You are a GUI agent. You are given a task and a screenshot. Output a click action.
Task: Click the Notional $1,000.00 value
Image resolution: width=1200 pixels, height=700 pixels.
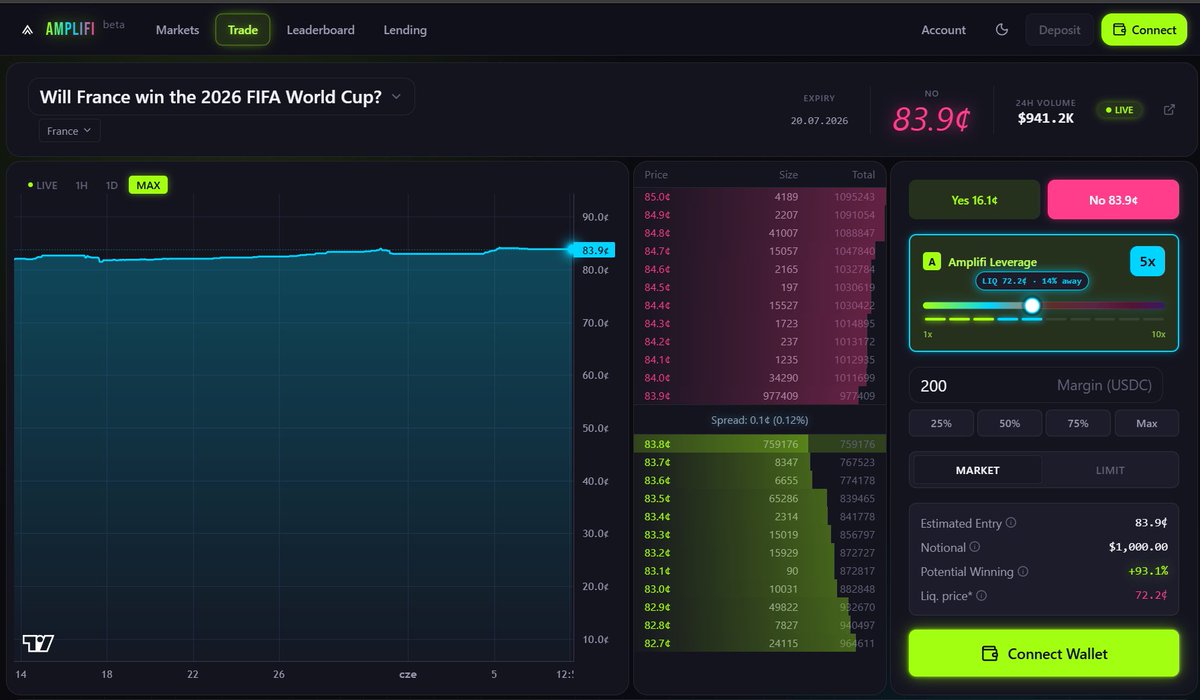[1137, 547]
